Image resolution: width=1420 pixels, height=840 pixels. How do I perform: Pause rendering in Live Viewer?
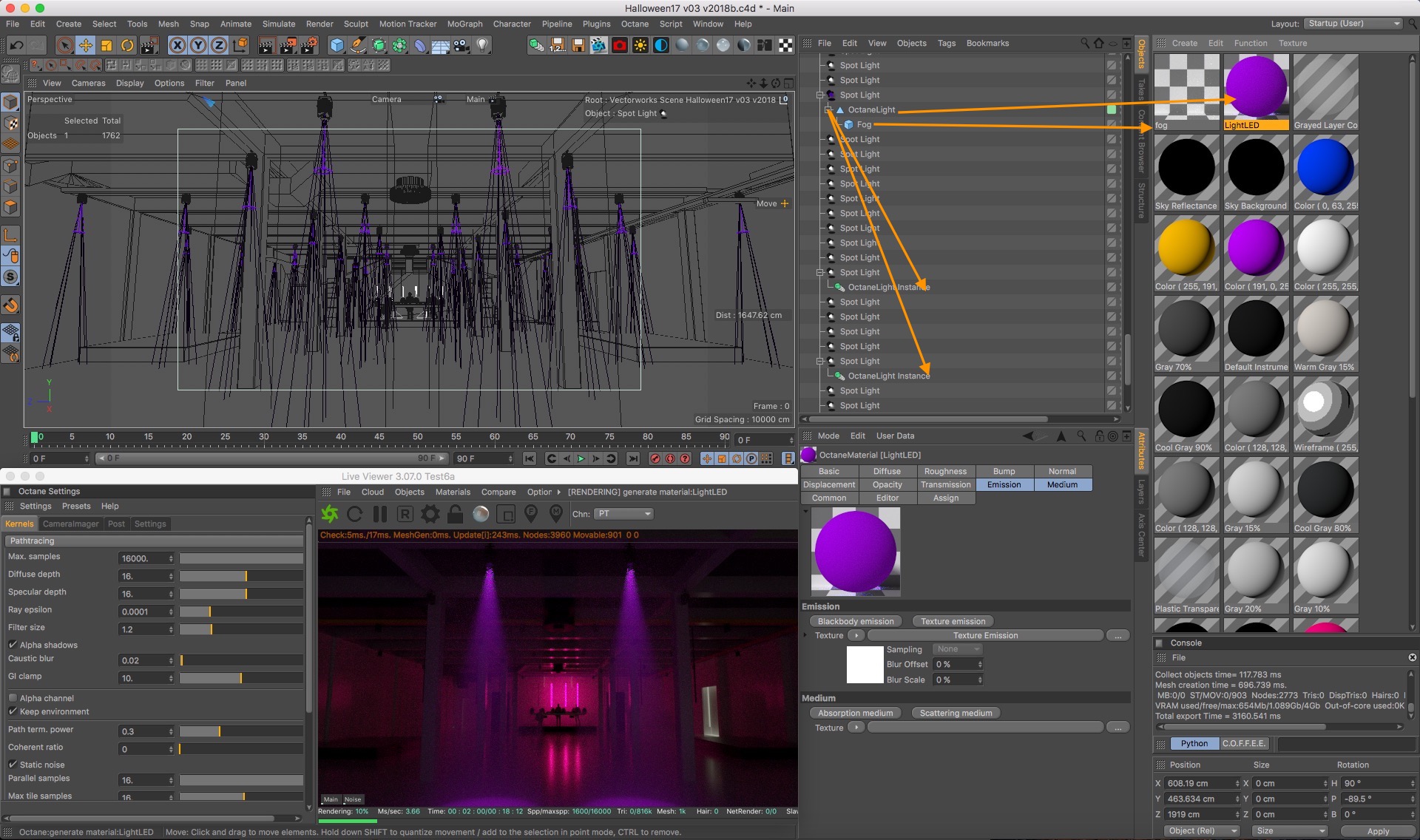380,514
